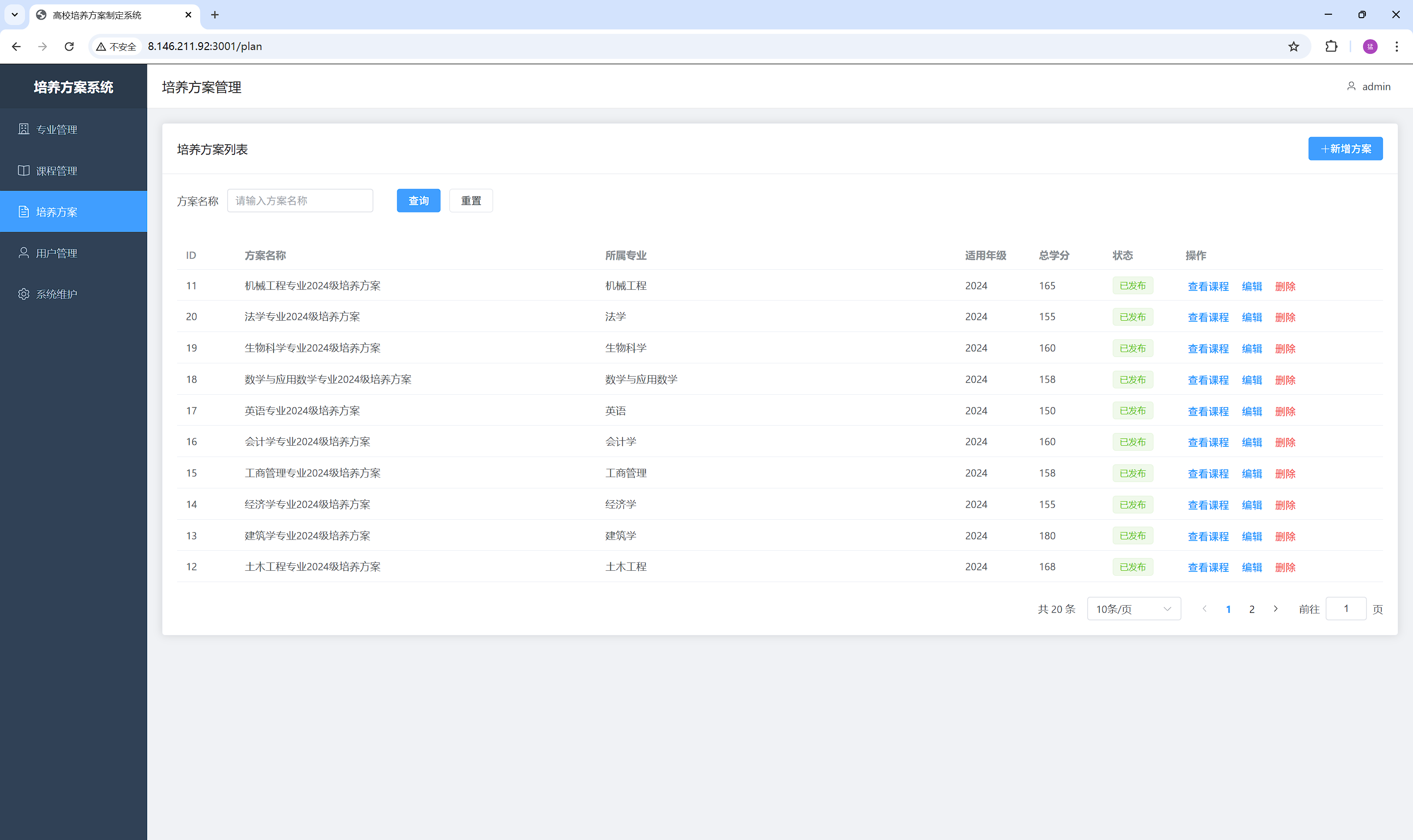Click the 新增方案 button
Screen dimensions: 1413x840
coord(1345,148)
